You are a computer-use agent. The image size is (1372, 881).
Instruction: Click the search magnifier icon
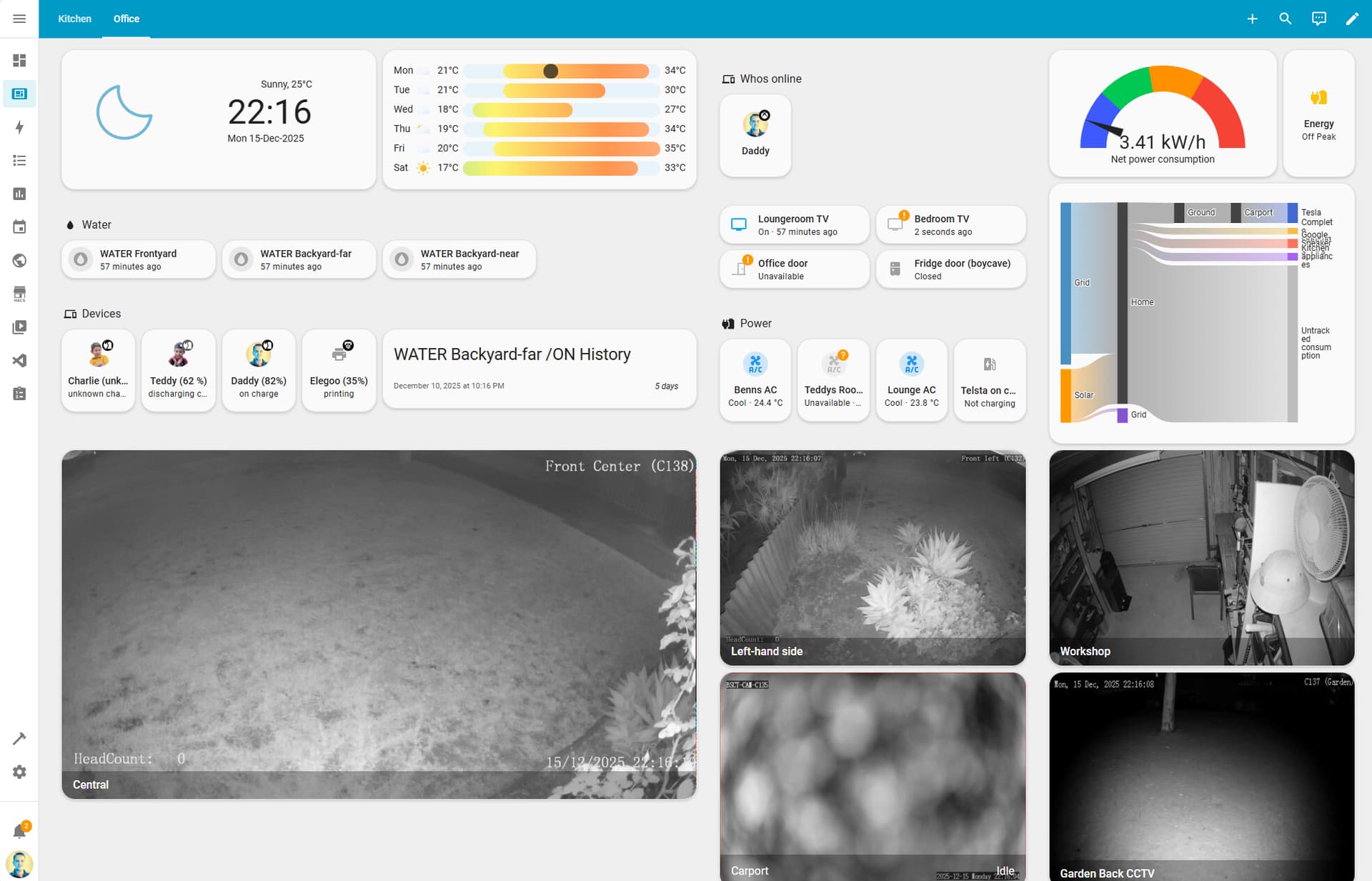[1285, 19]
